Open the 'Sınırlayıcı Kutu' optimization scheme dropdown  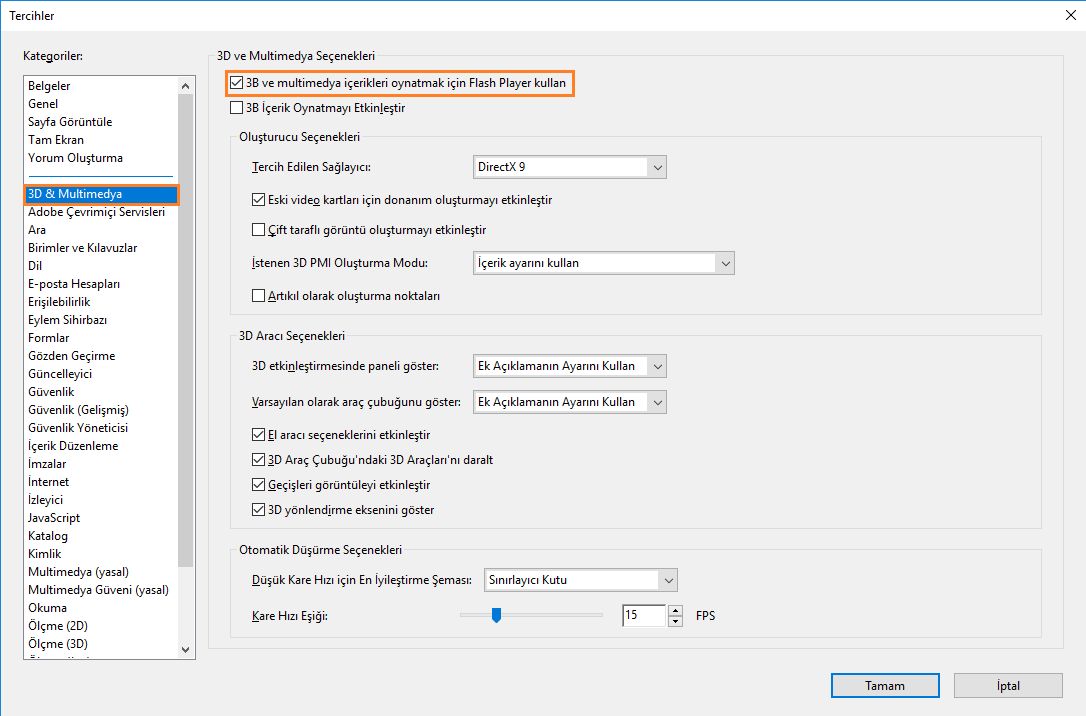[668, 579]
